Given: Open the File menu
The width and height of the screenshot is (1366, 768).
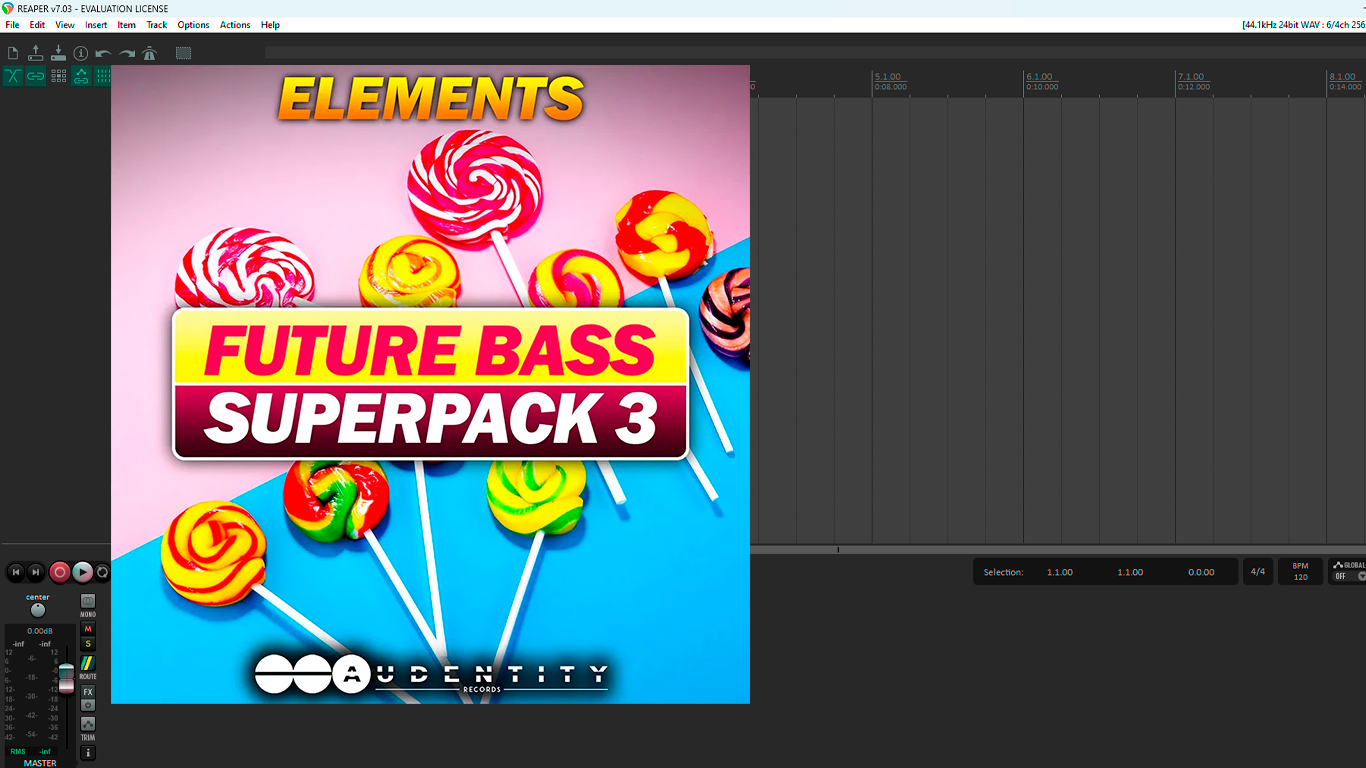Looking at the screenshot, I should pyautogui.click(x=12, y=25).
